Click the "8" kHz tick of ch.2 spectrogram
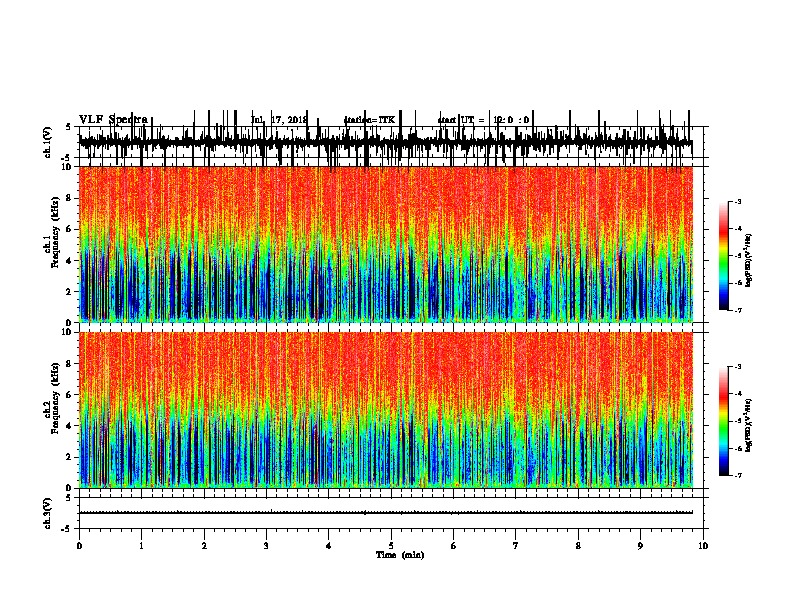The image size is (792, 612). (70, 364)
